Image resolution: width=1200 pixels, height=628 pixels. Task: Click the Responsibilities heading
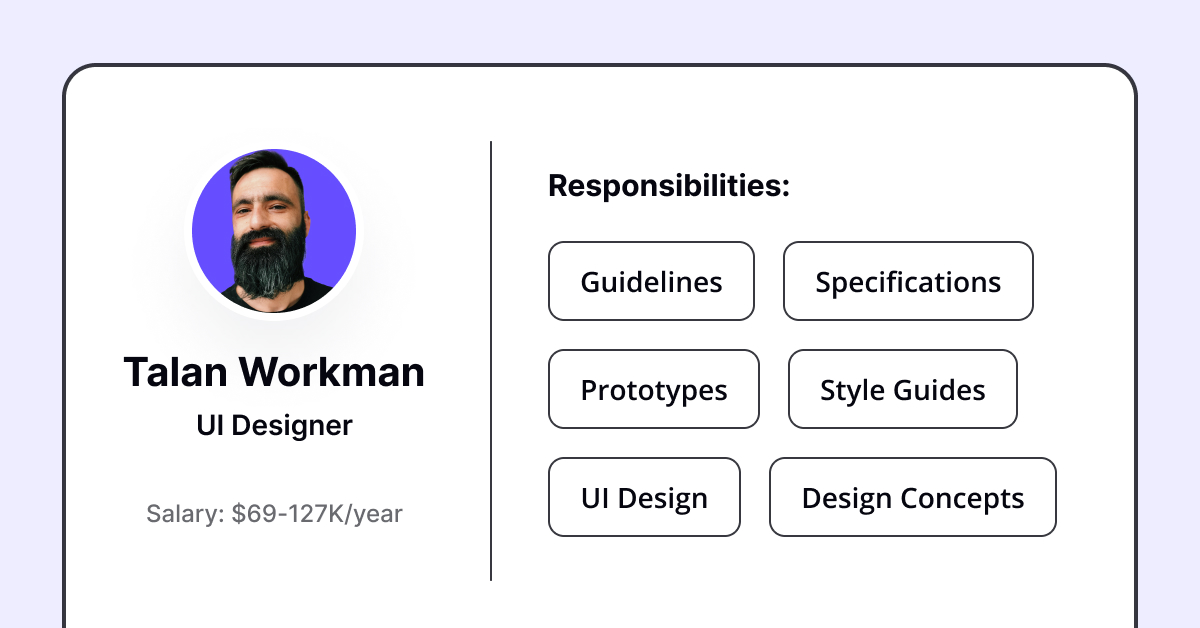pos(669,186)
